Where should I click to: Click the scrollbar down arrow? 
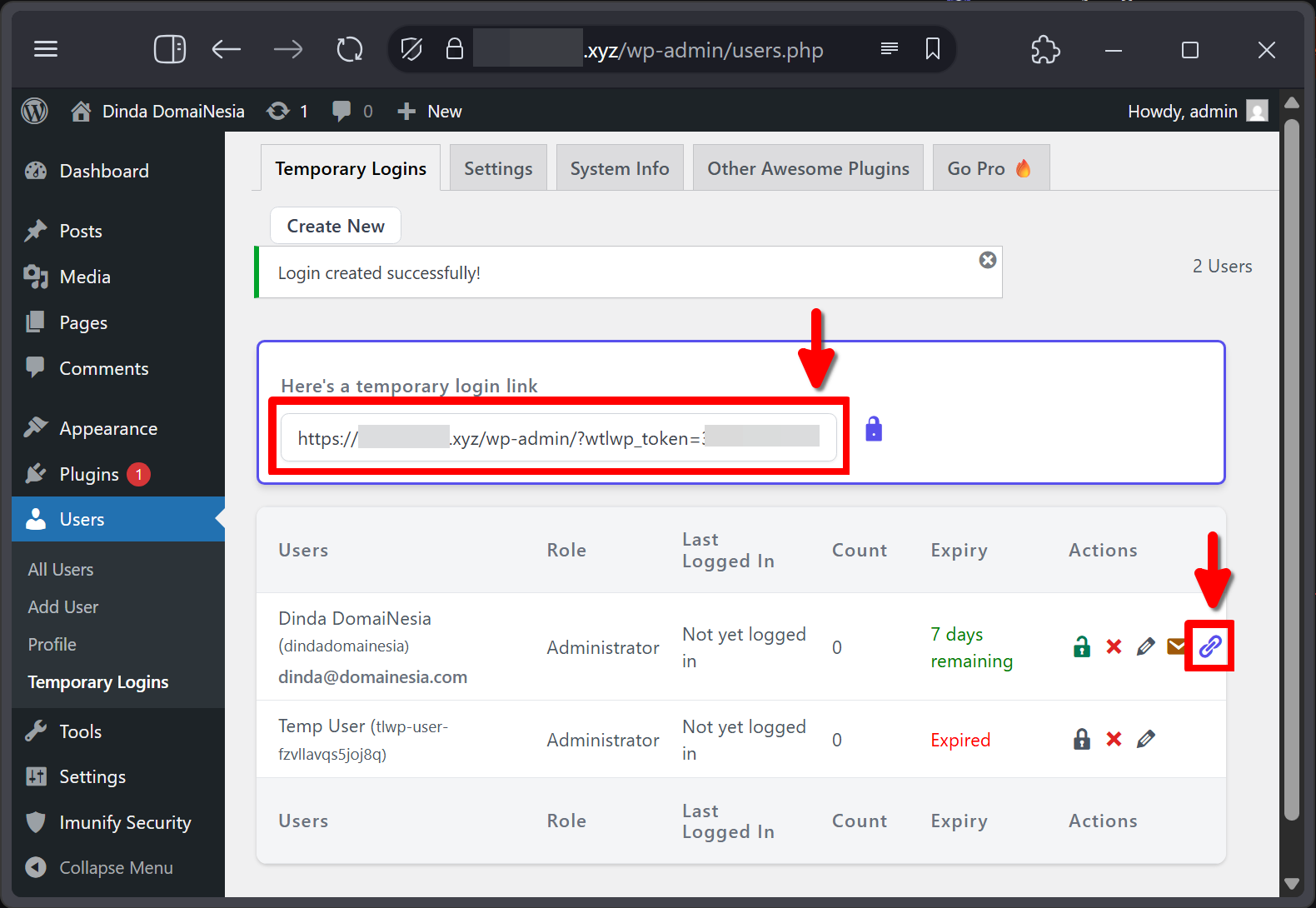1292,883
